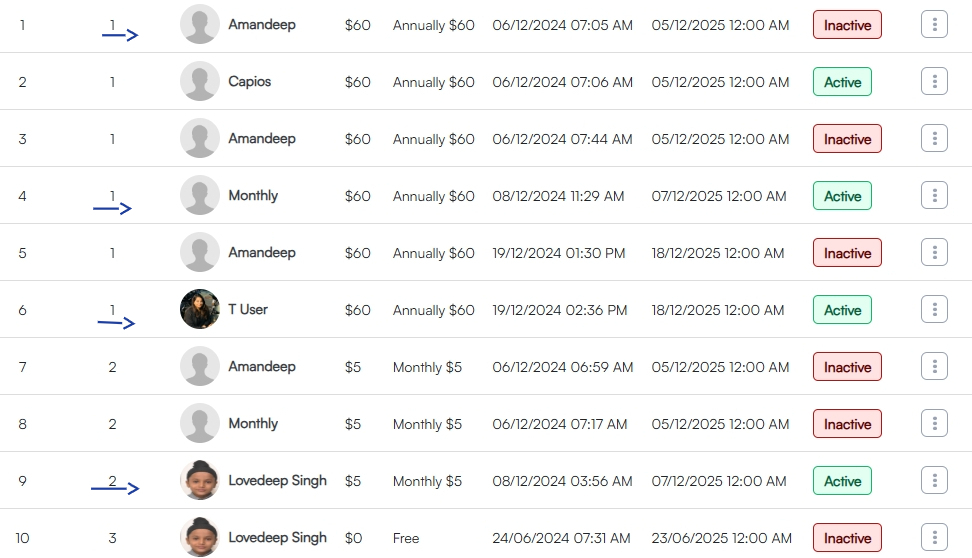Click Lovedeep Singh name in row 10
972x558 pixels.
click(x=277, y=538)
